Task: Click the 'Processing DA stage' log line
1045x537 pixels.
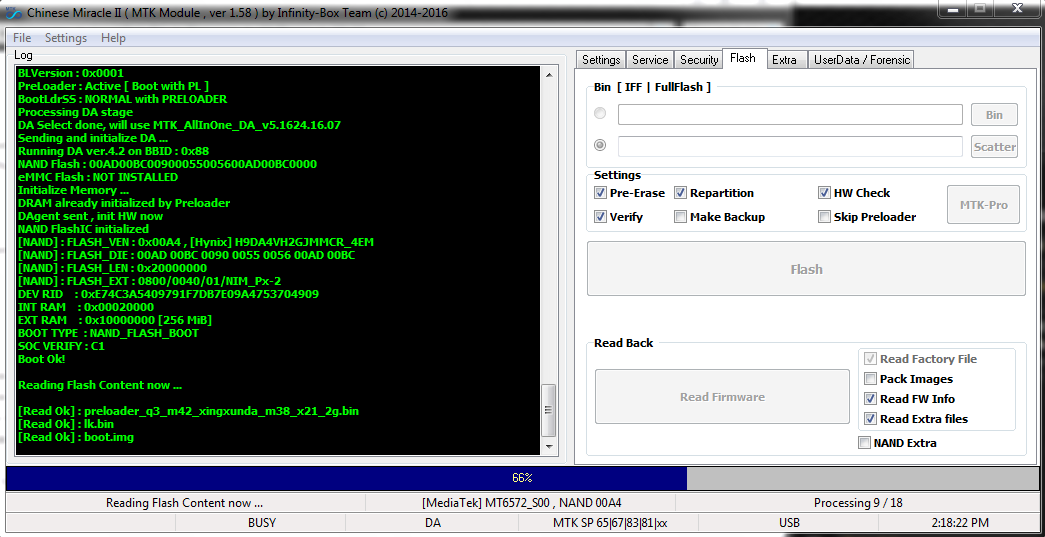Action: pos(75,112)
